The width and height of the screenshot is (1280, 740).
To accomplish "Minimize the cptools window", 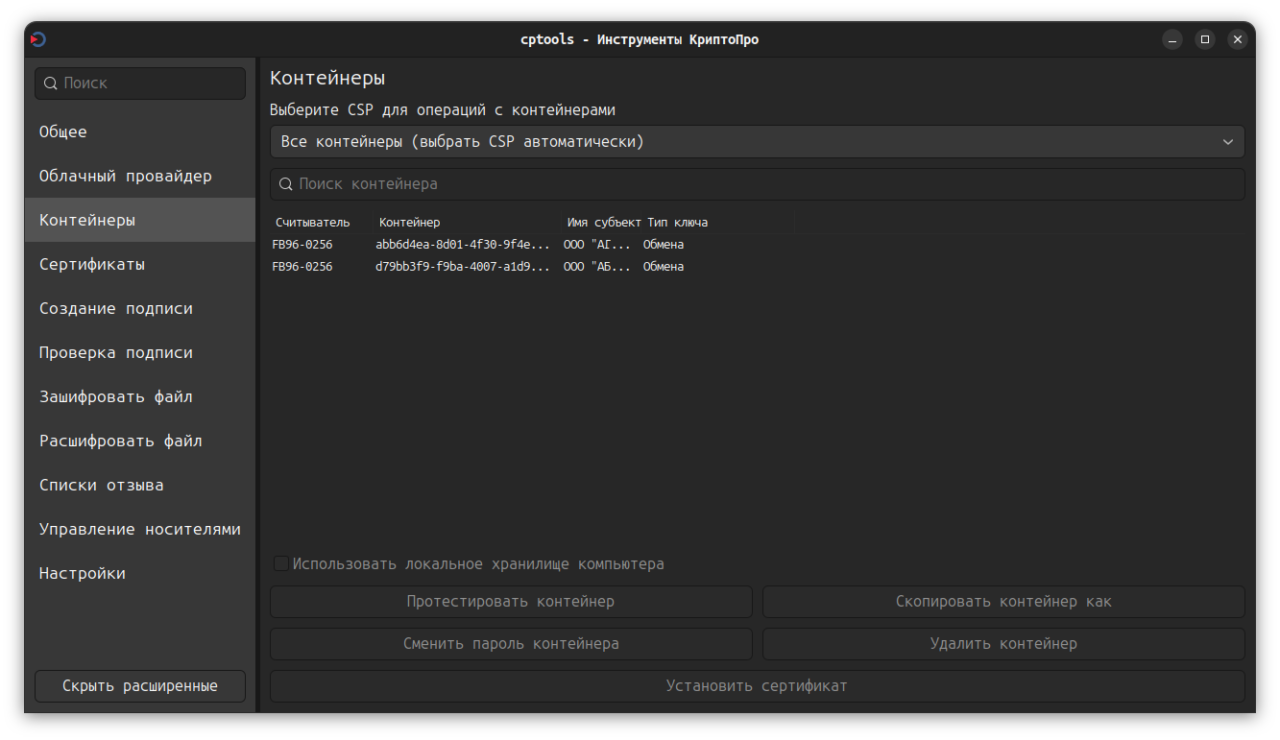I will [1173, 40].
